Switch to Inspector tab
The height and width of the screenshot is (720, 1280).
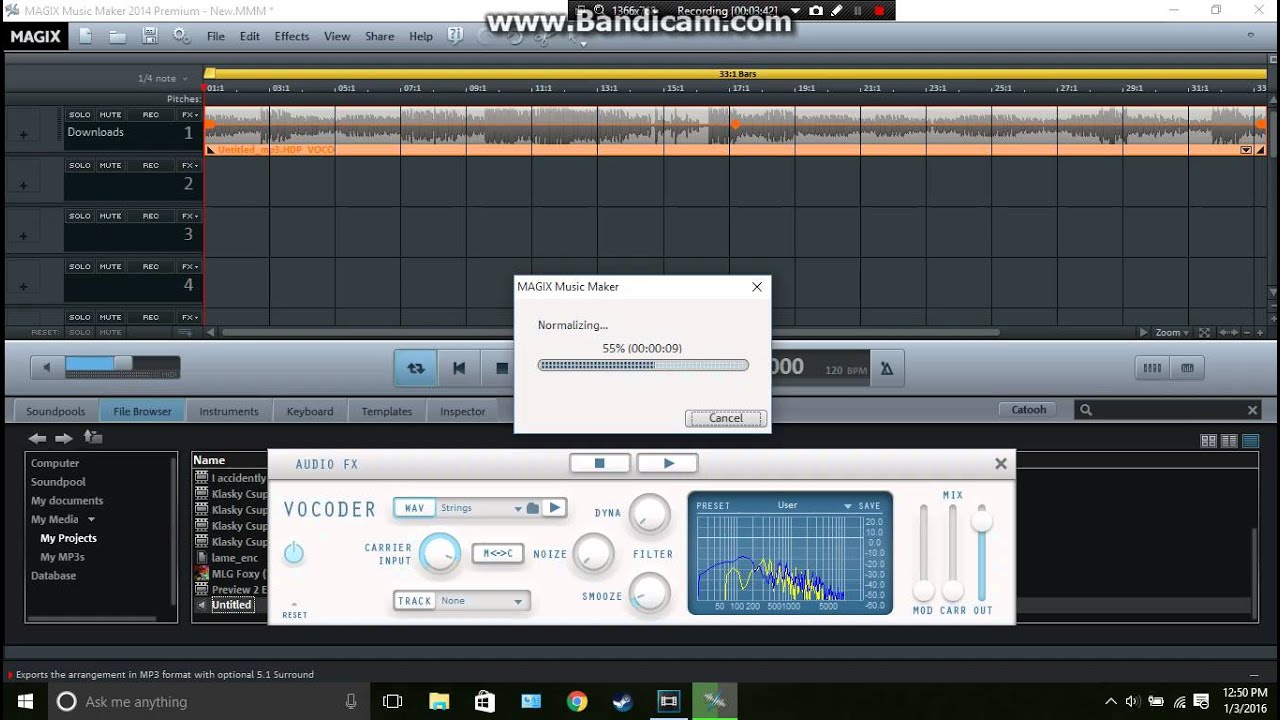tap(463, 411)
